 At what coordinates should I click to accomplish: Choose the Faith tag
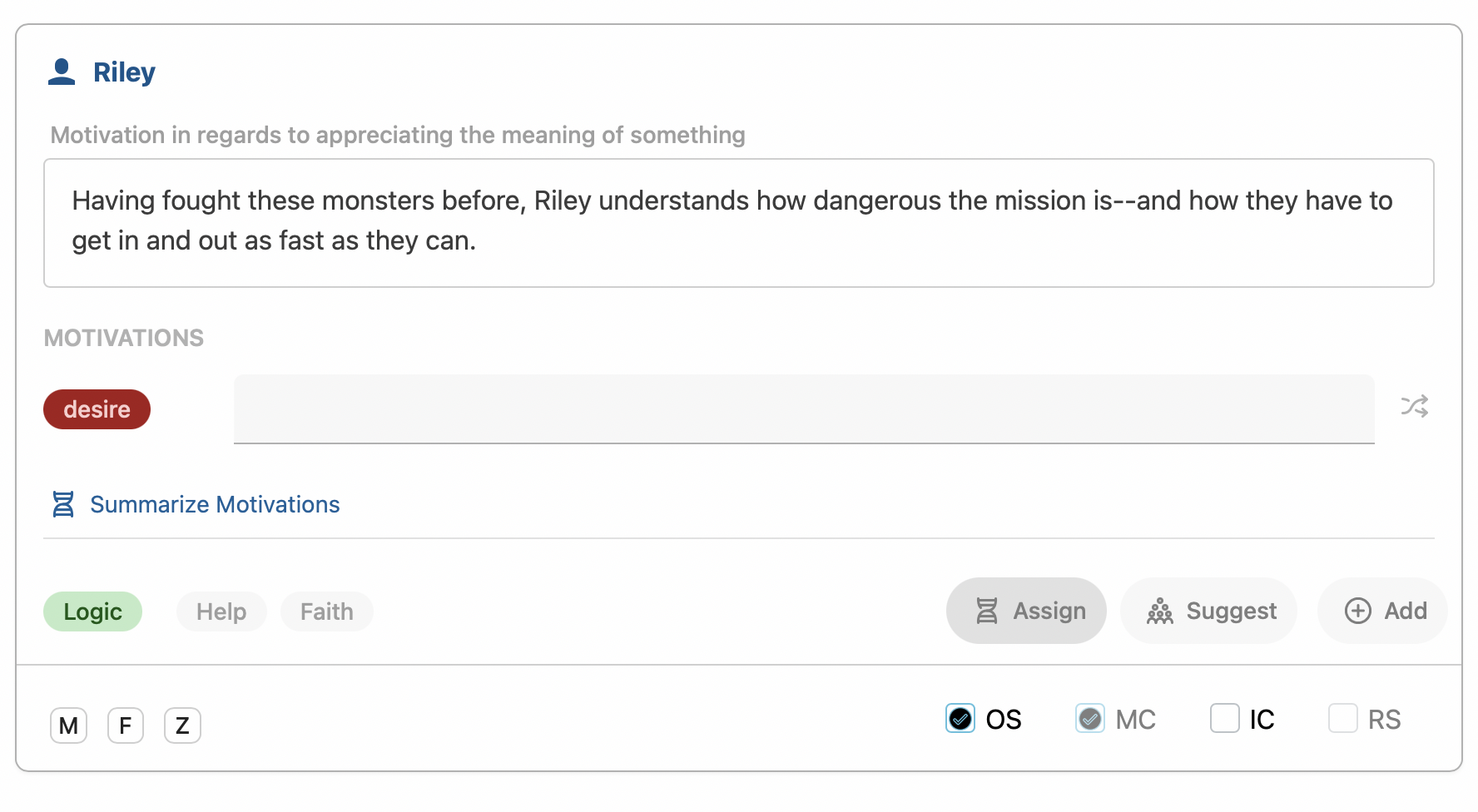[327, 611]
